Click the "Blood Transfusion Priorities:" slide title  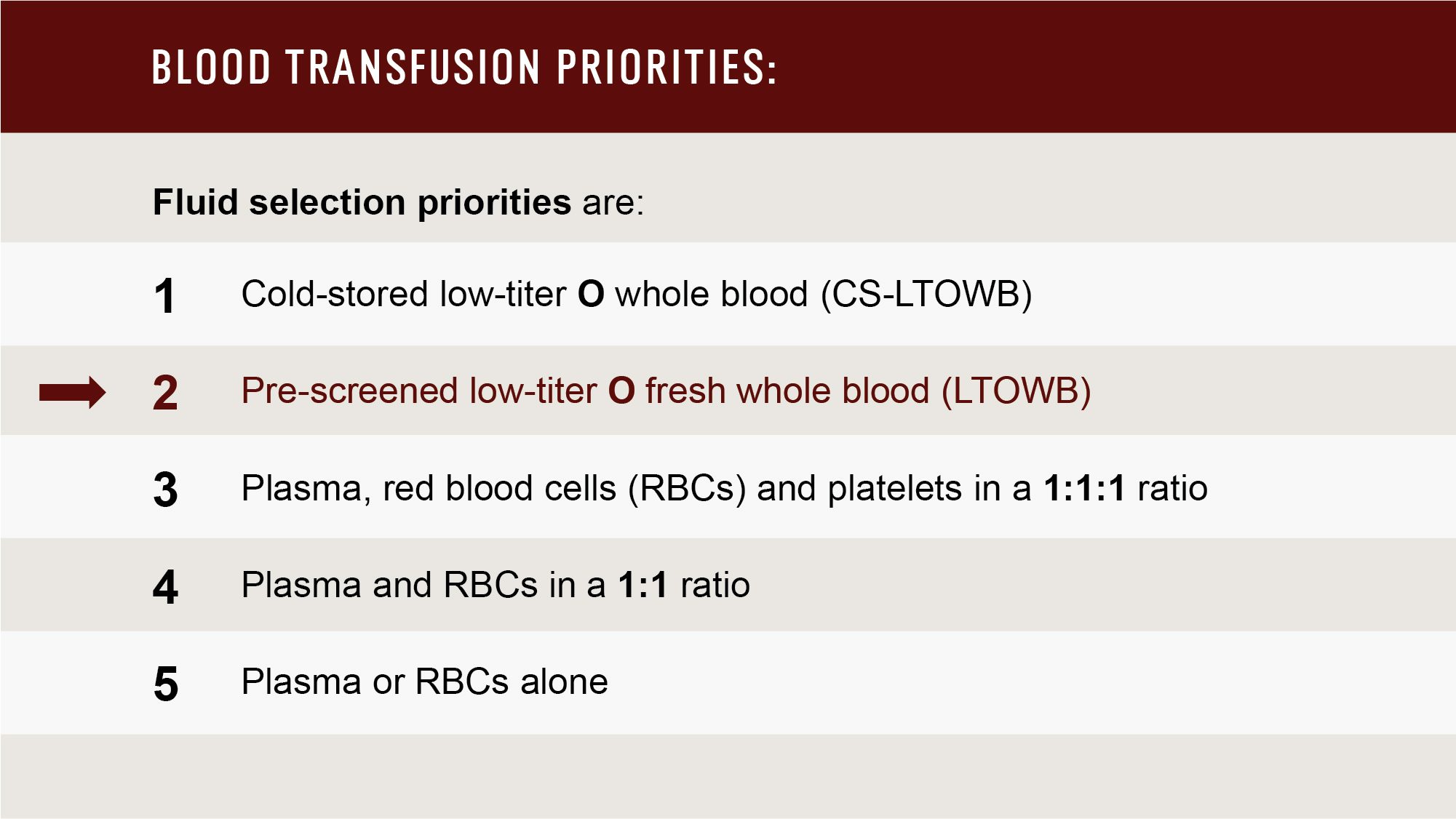(x=464, y=67)
